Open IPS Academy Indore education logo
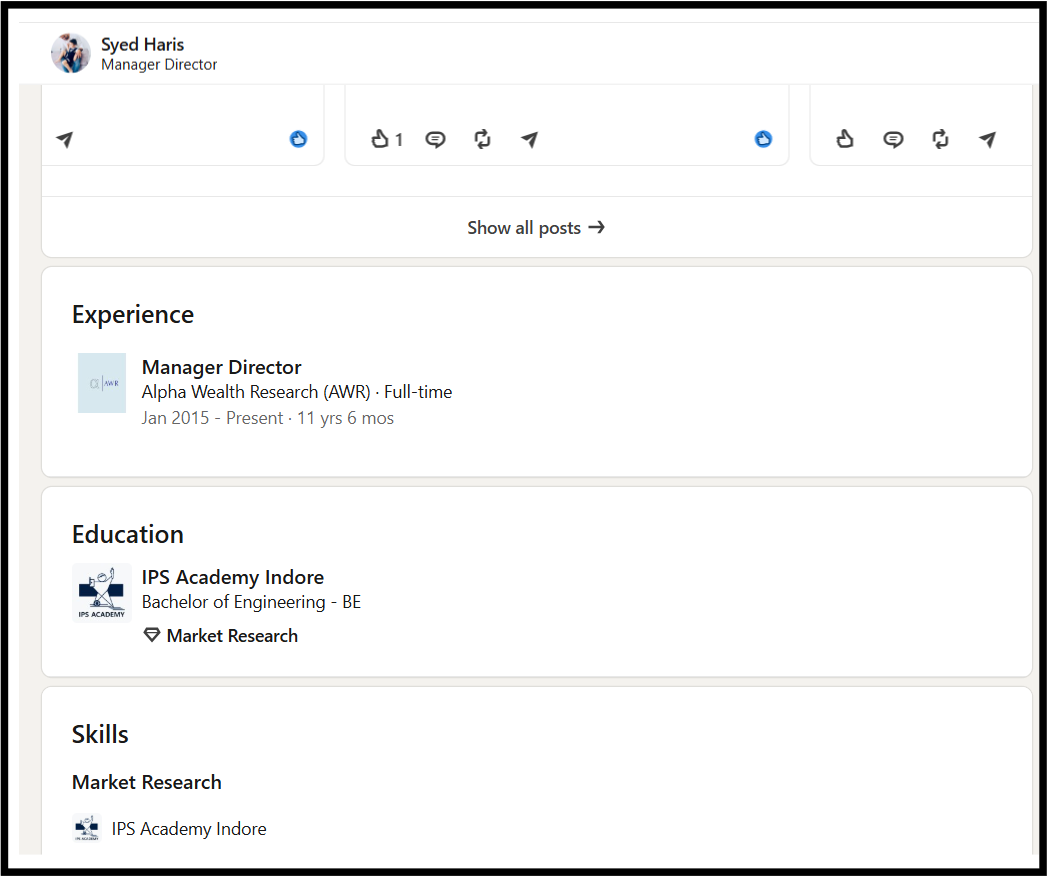 click(x=102, y=593)
